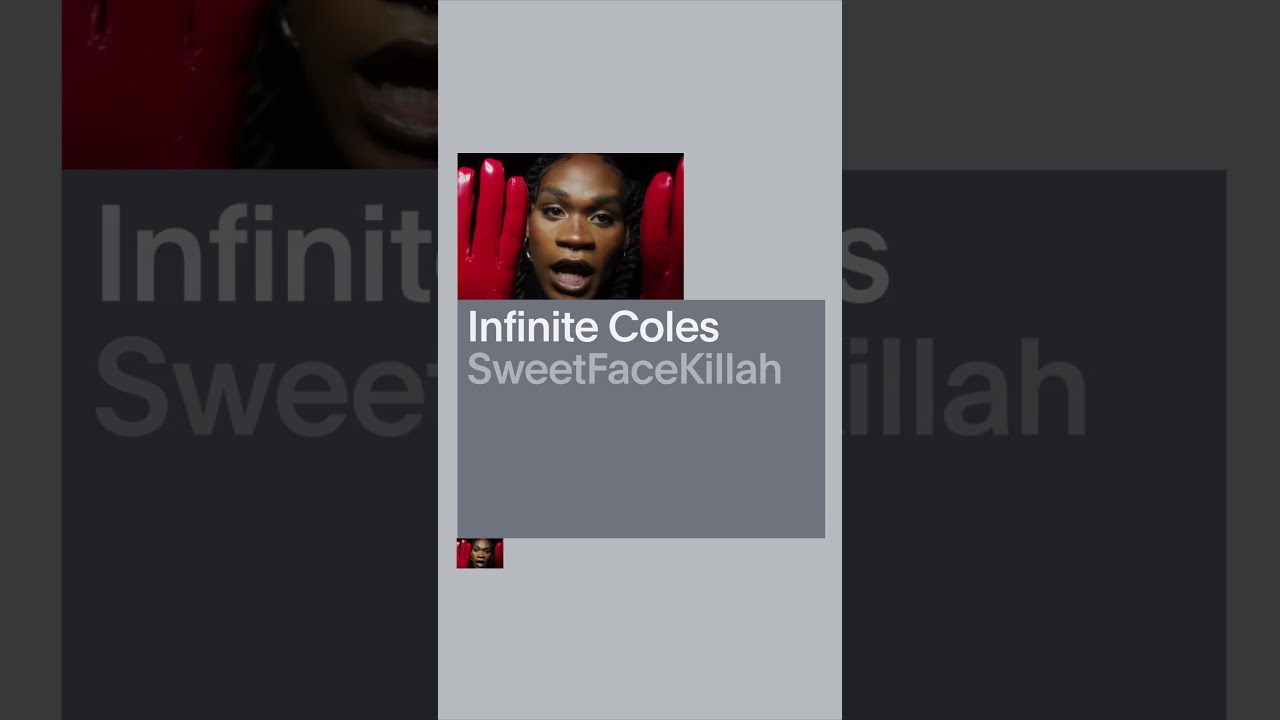Click the dark gray region top right of the video
Image resolution: width=1280 pixels, height=720 pixels.
click(1034, 84)
